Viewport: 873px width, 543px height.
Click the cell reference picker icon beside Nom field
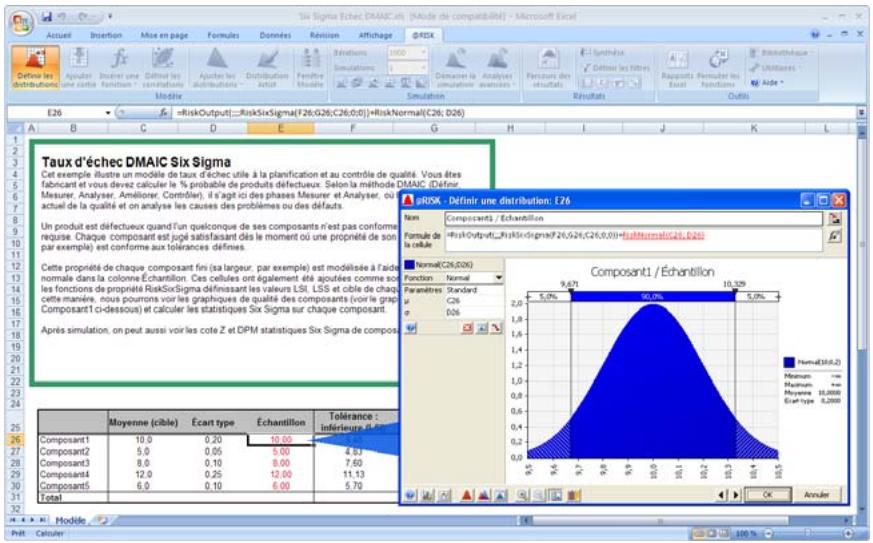834,218
